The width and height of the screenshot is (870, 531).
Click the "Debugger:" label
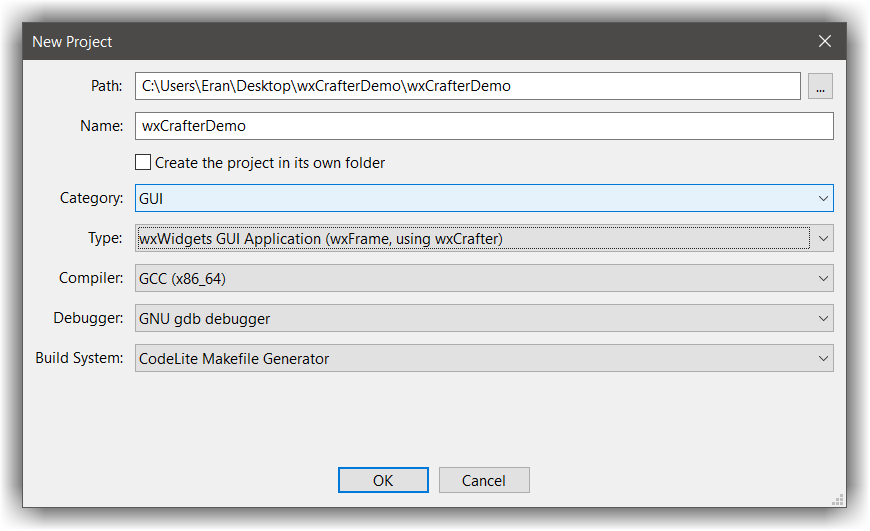pyautogui.click(x=88, y=319)
